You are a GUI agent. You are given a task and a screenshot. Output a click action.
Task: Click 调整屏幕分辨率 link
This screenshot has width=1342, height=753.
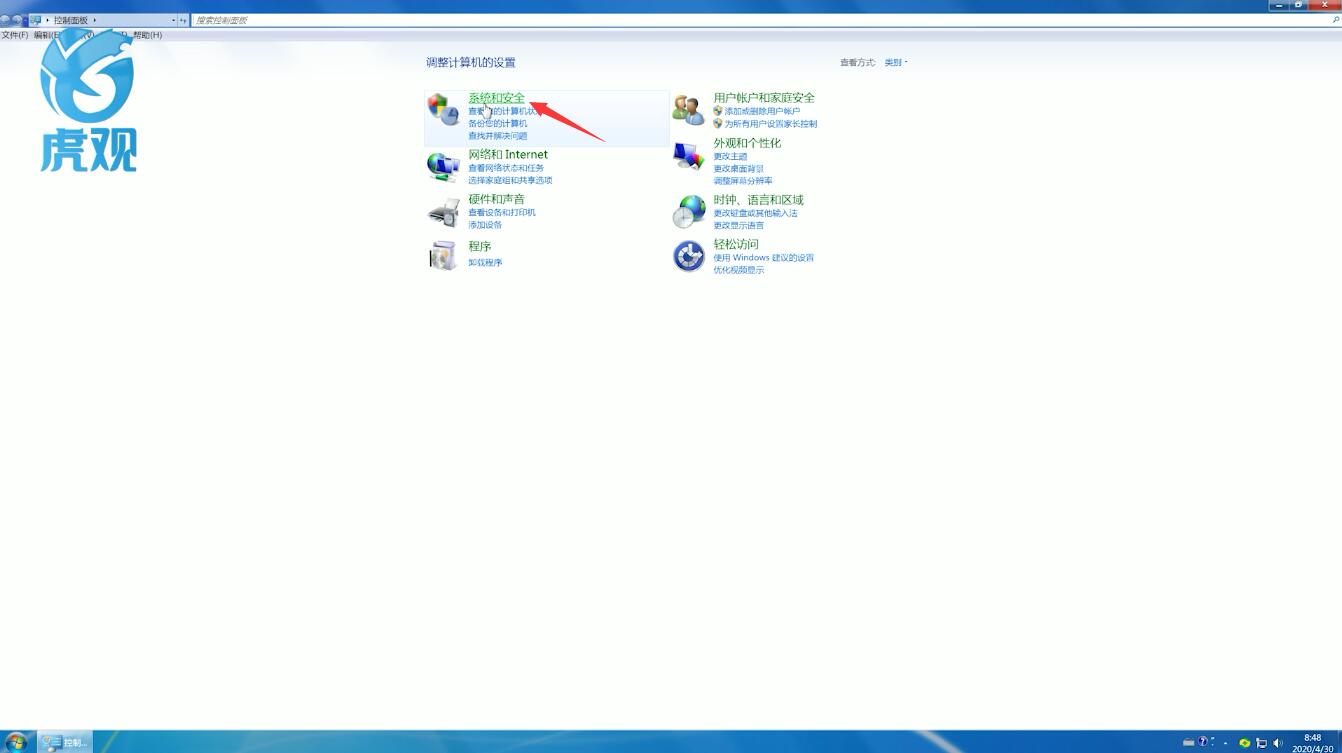[742, 181]
